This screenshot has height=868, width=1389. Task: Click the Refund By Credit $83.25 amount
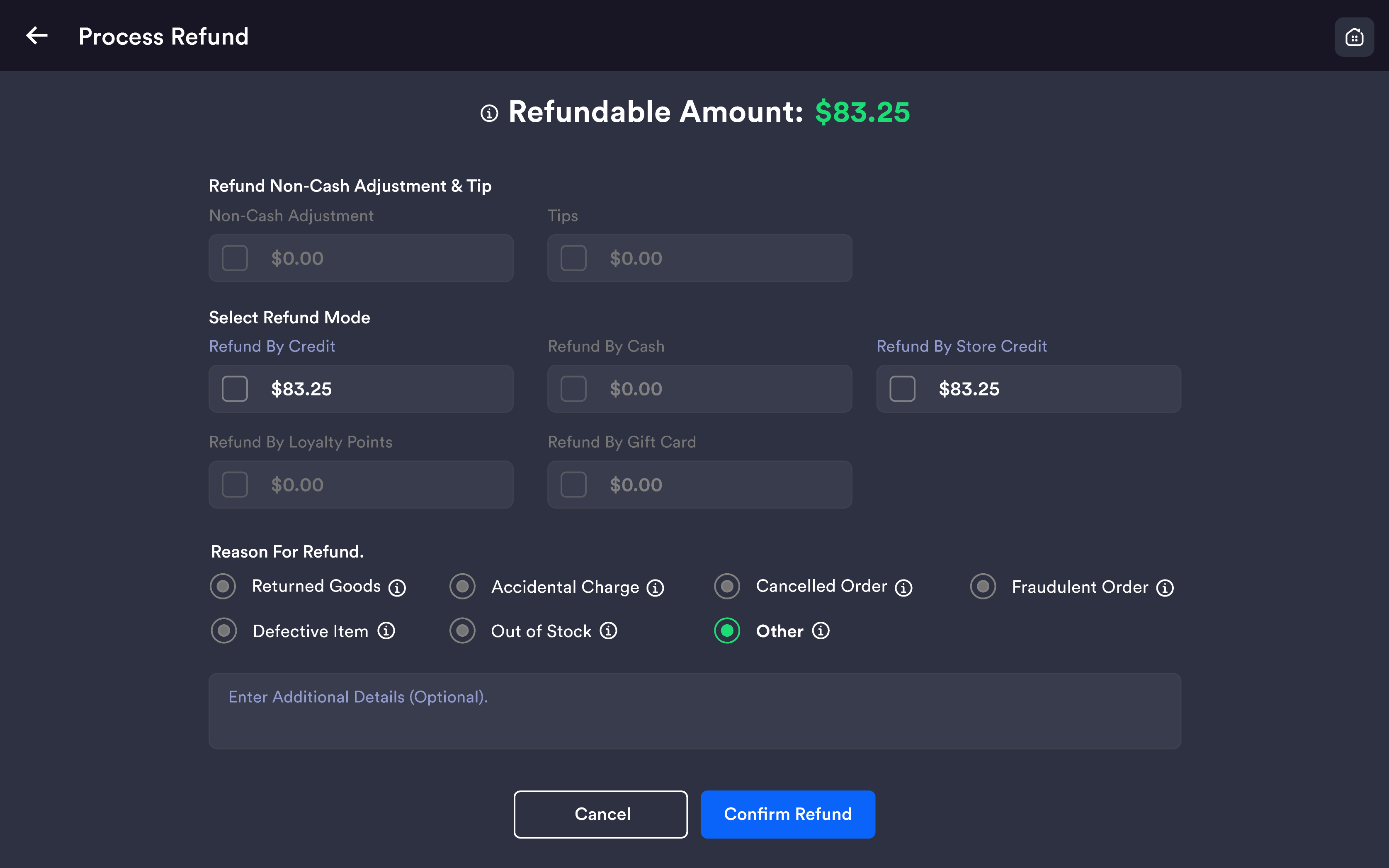(301, 389)
